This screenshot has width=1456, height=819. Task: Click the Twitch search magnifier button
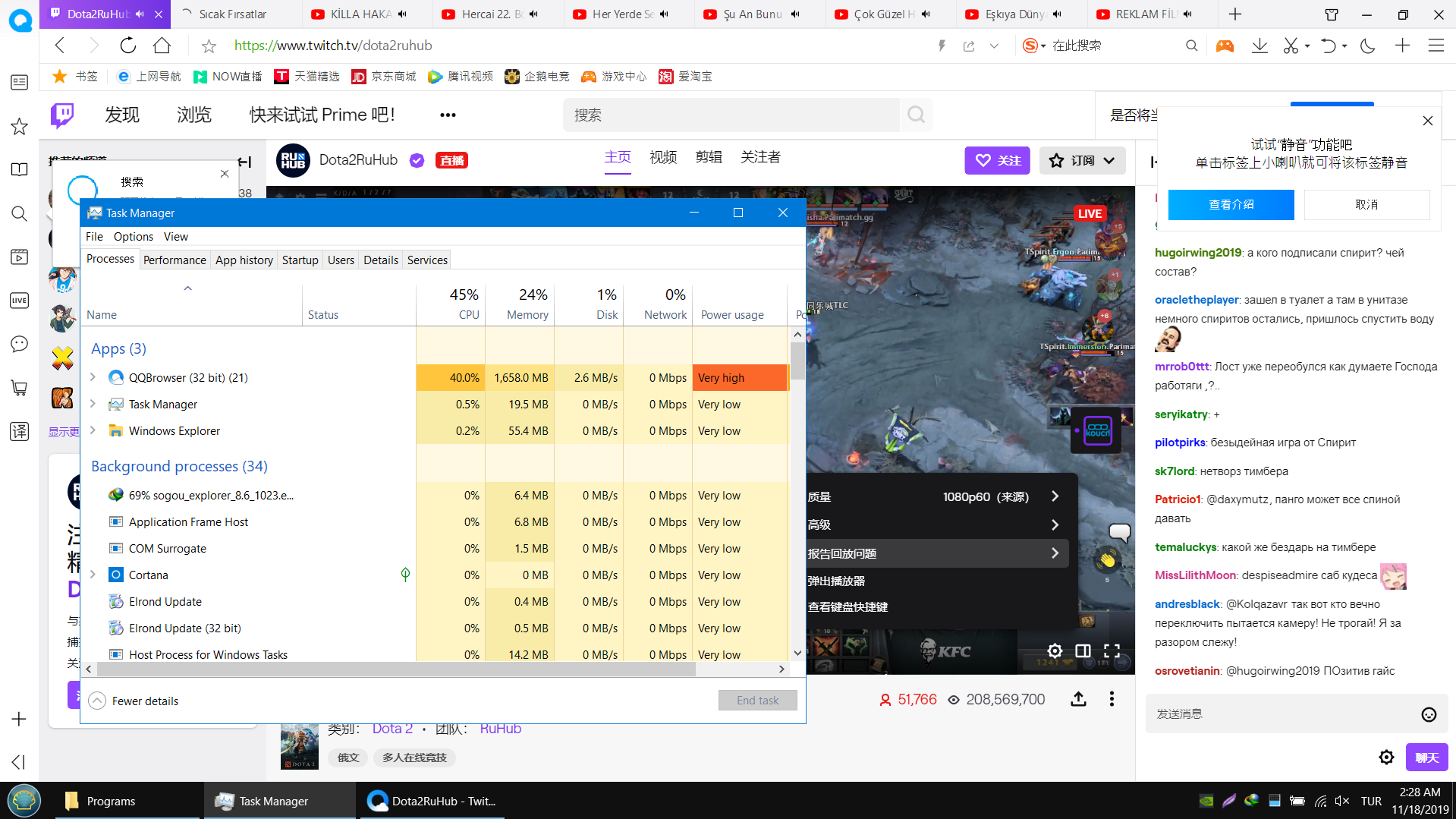coord(916,115)
